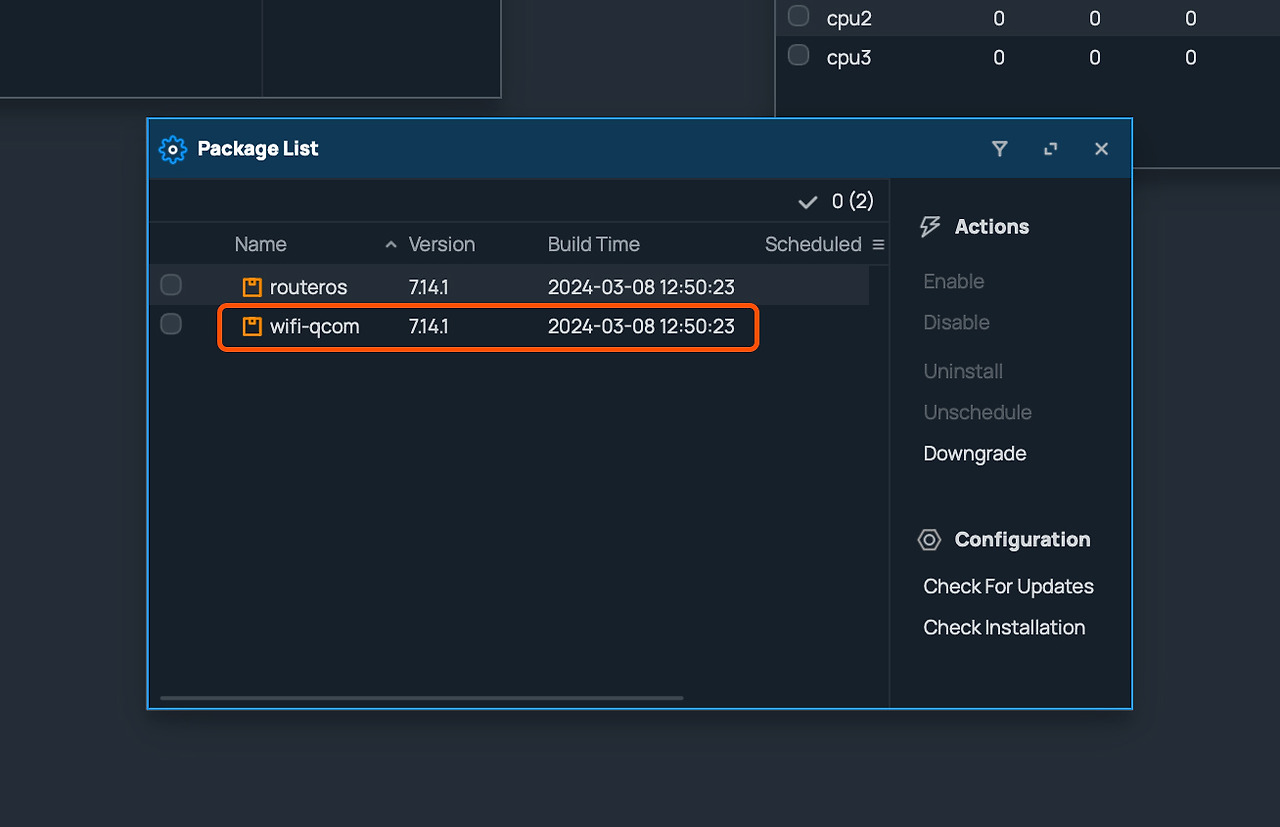Click the Package List title text

[x=258, y=149]
